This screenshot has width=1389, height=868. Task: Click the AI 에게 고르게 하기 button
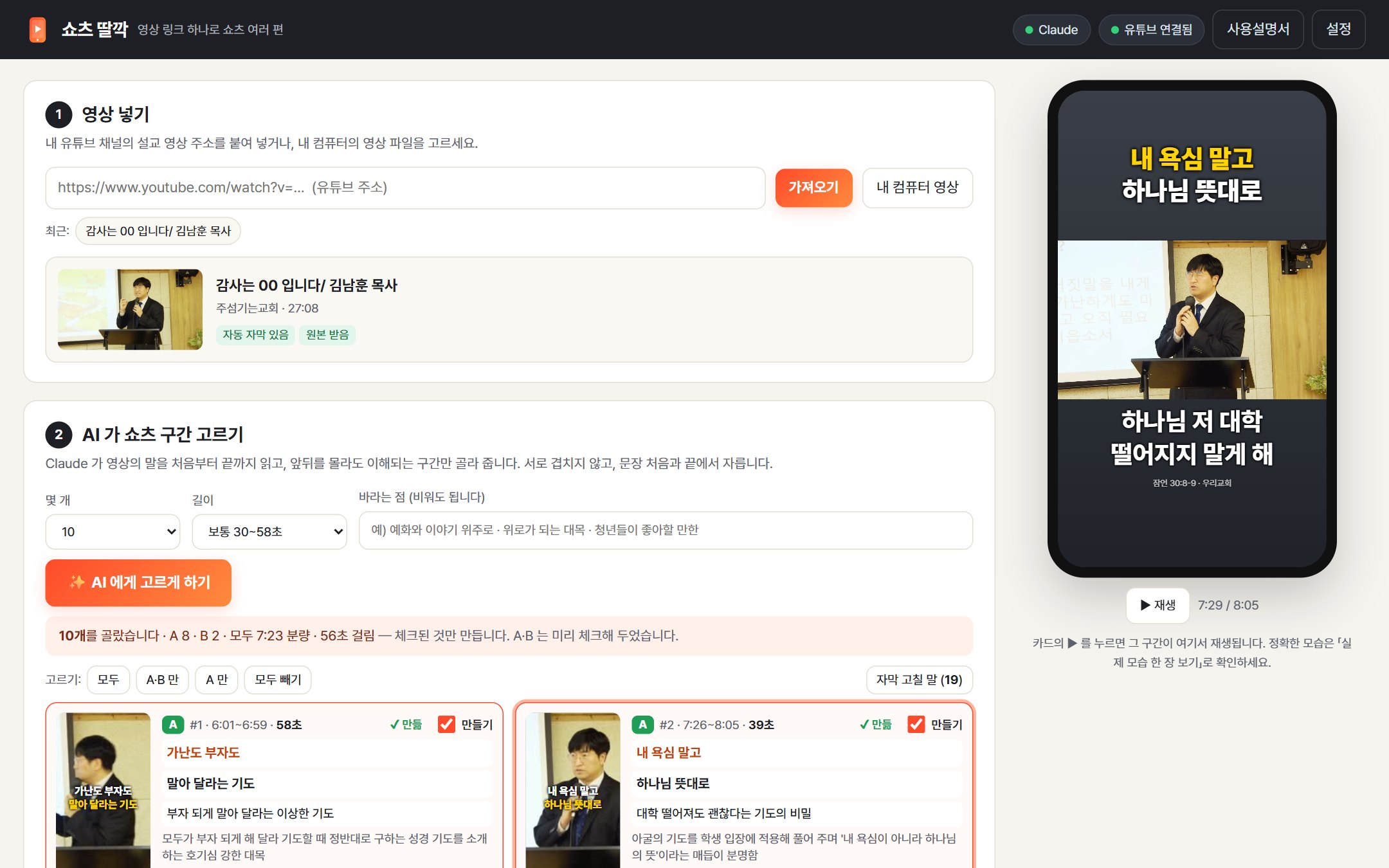click(x=138, y=583)
